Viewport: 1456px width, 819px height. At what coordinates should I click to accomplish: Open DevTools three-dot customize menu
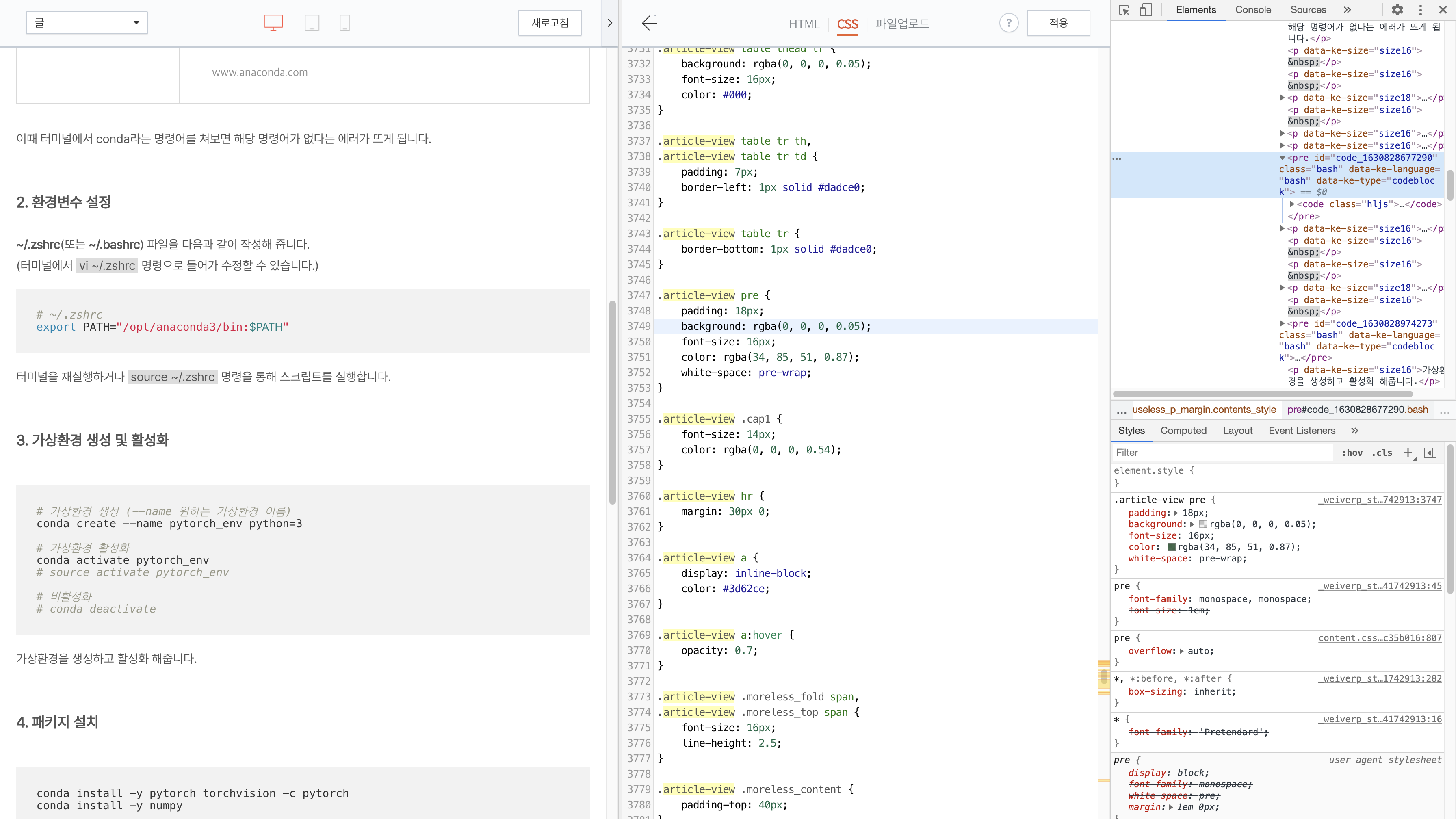(1420, 10)
